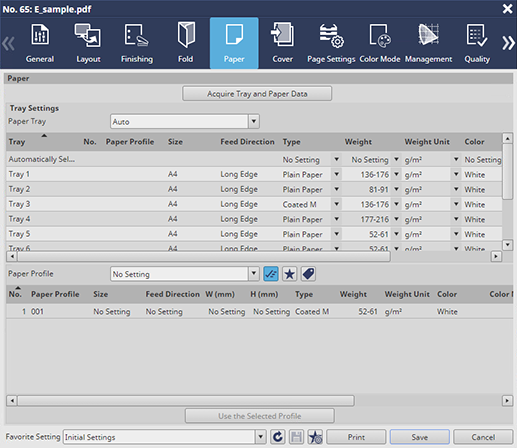Open the Fold settings tab
This screenshot has height=448, width=517.
tap(185, 43)
